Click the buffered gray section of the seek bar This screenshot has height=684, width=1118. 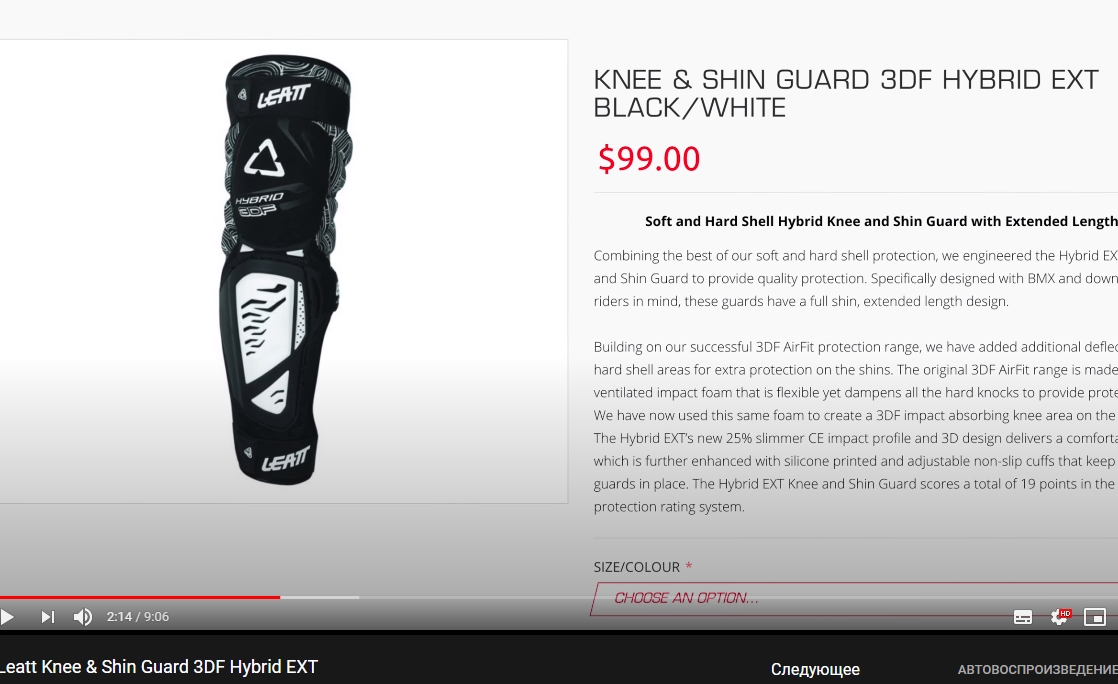320,597
